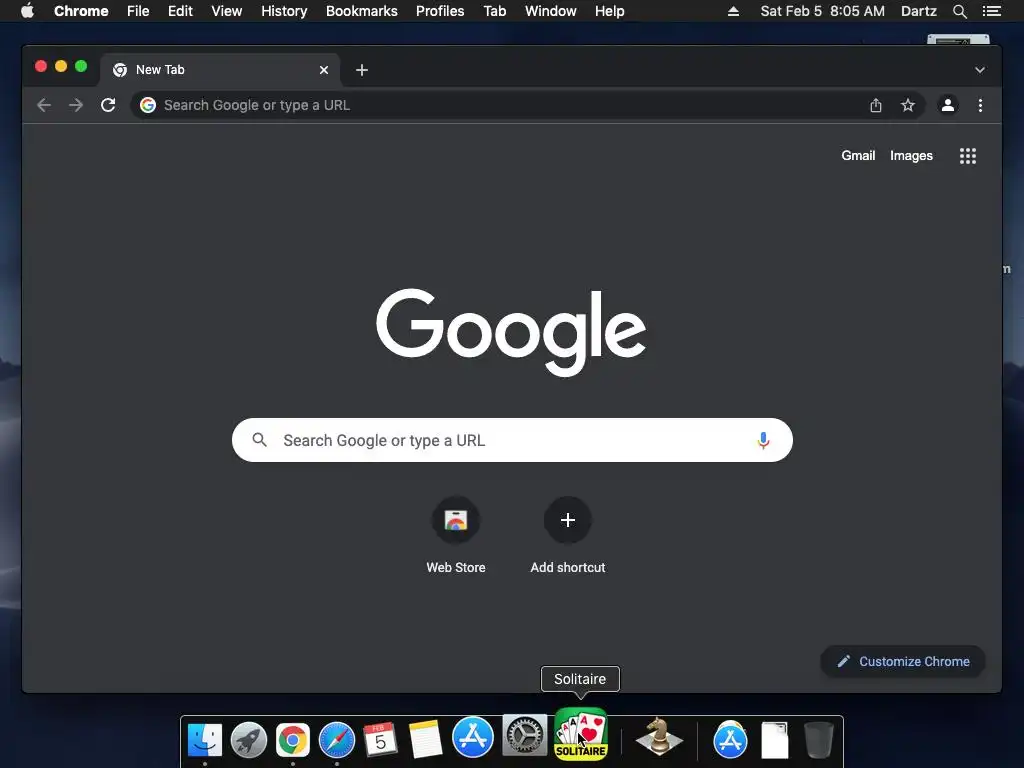This screenshot has height=768, width=1024.
Task: Click into the Google search box
Action: (512, 440)
